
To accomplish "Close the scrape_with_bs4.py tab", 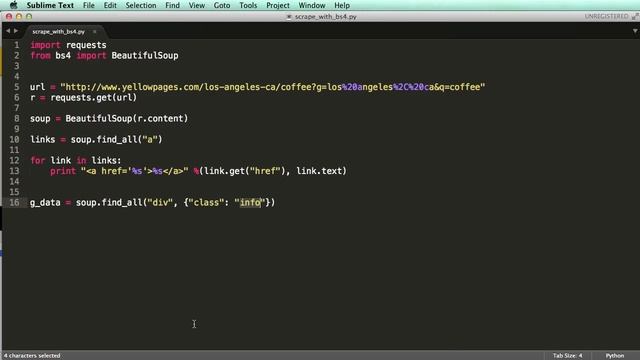I will [x=95, y=31].
